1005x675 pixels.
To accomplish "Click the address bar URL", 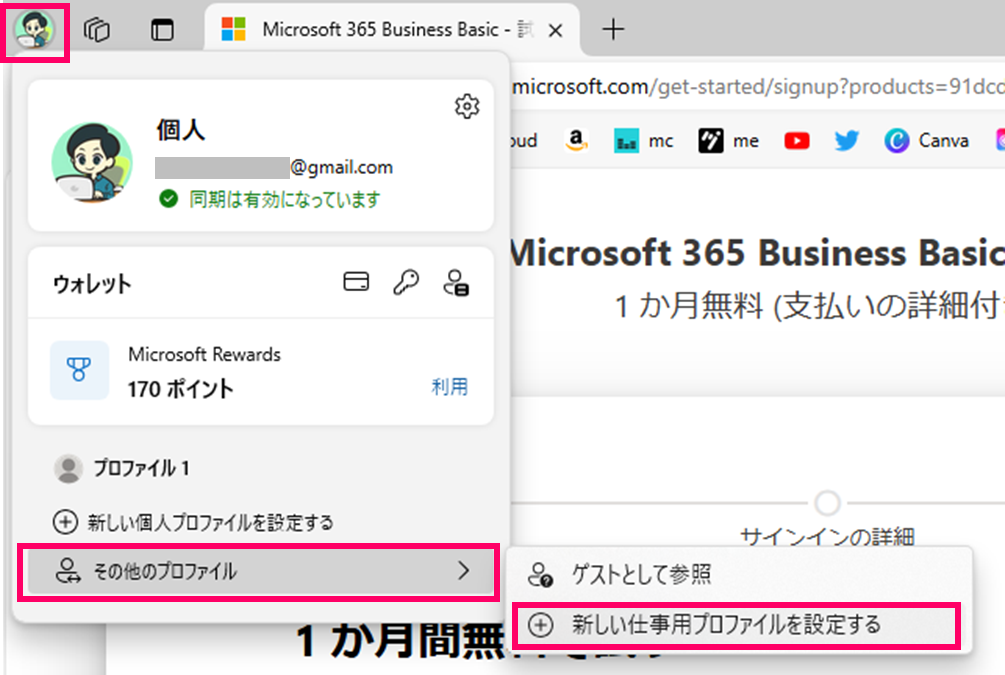I will click(758, 86).
